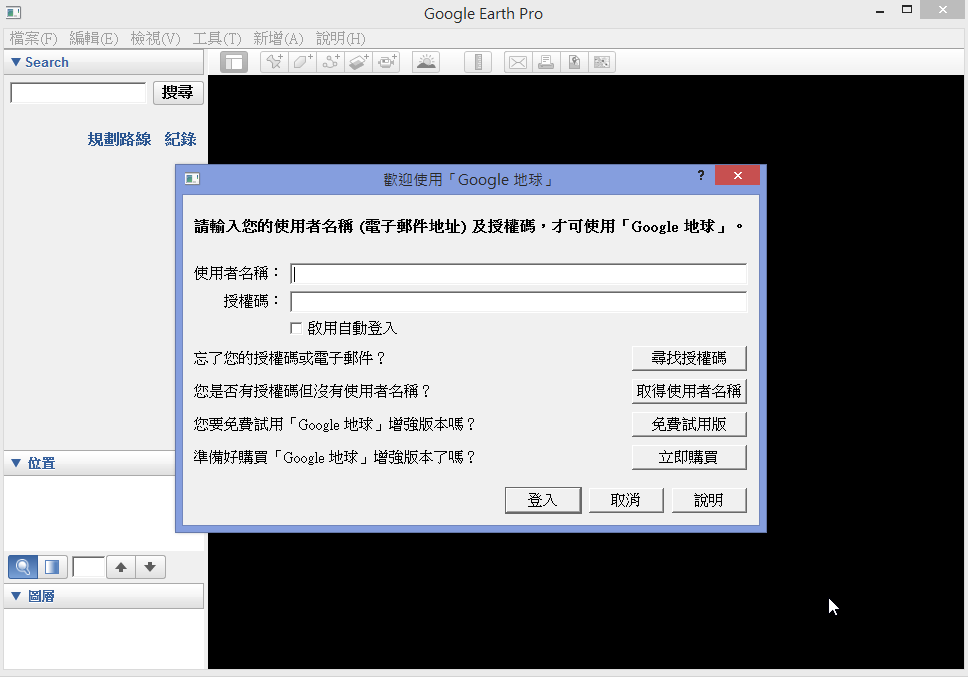
Task: Open the 工具(T) menu
Action: (217, 39)
